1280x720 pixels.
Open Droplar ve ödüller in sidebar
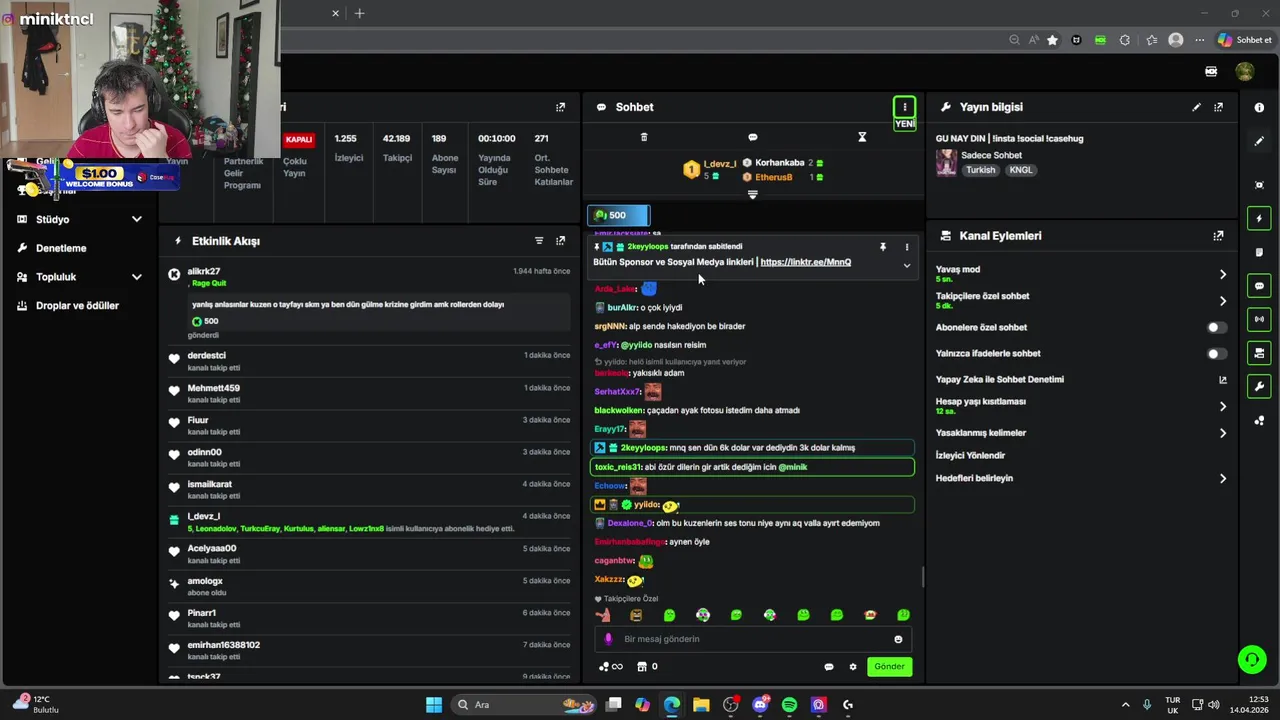[77, 306]
